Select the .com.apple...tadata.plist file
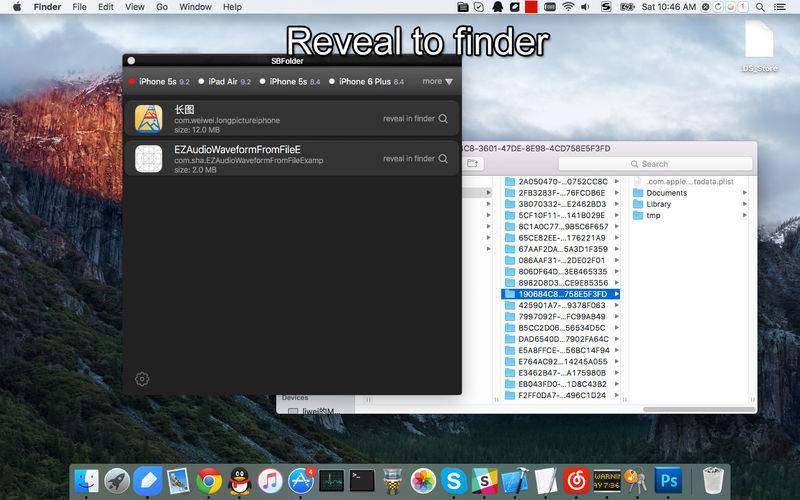Image resolution: width=800 pixels, height=500 pixels. 688,182
